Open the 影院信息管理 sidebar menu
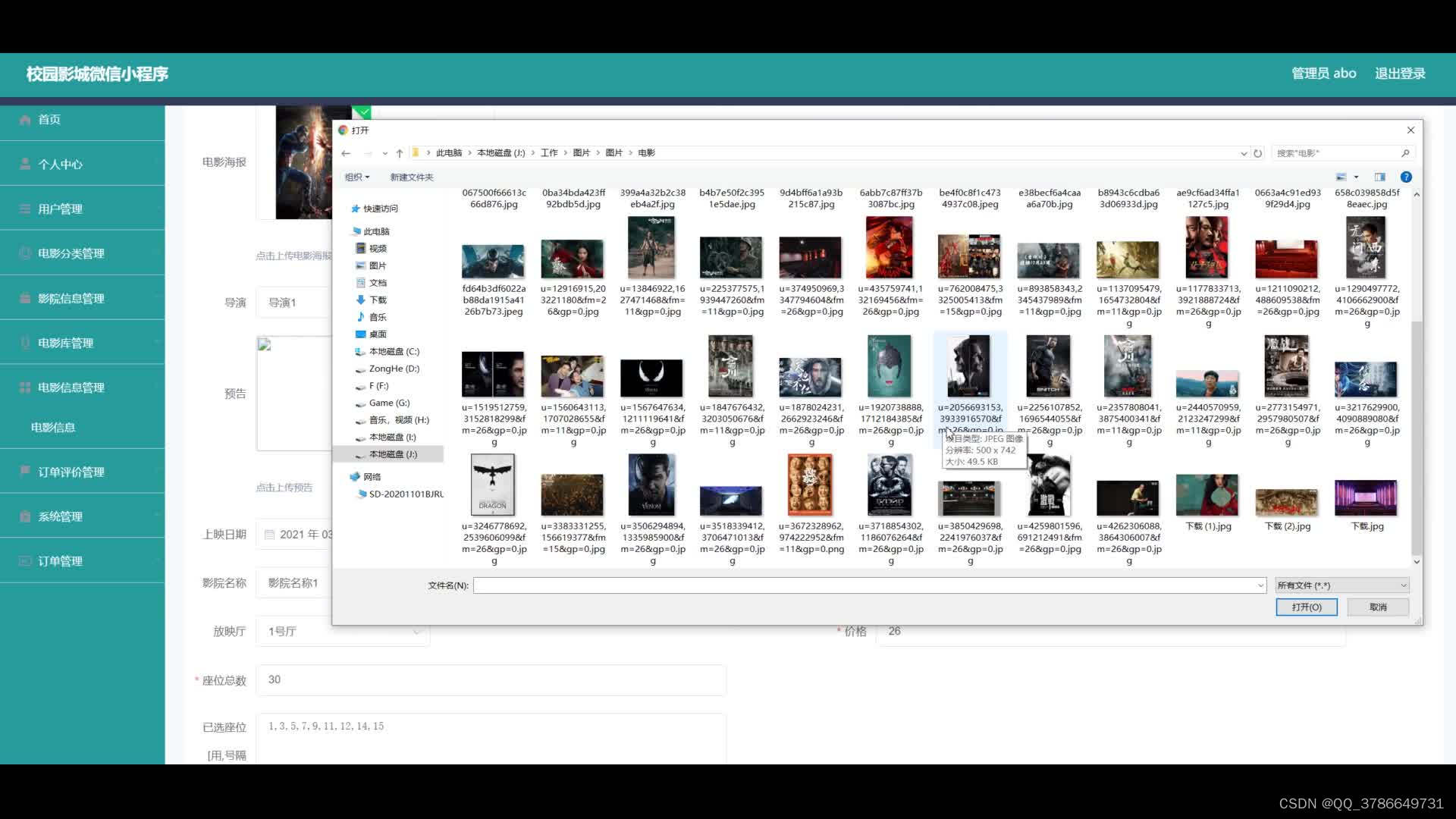 click(82, 298)
